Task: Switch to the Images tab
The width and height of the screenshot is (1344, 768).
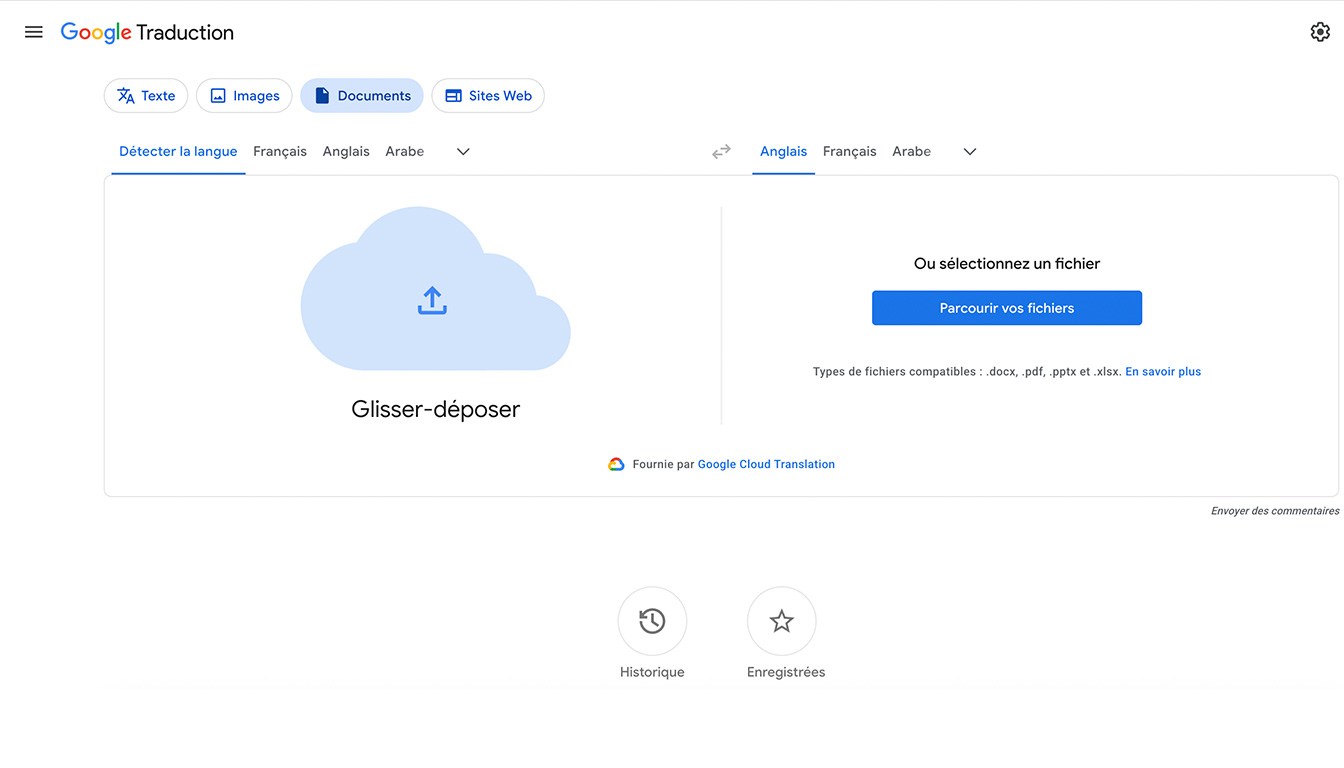Action: tap(244, 96)
